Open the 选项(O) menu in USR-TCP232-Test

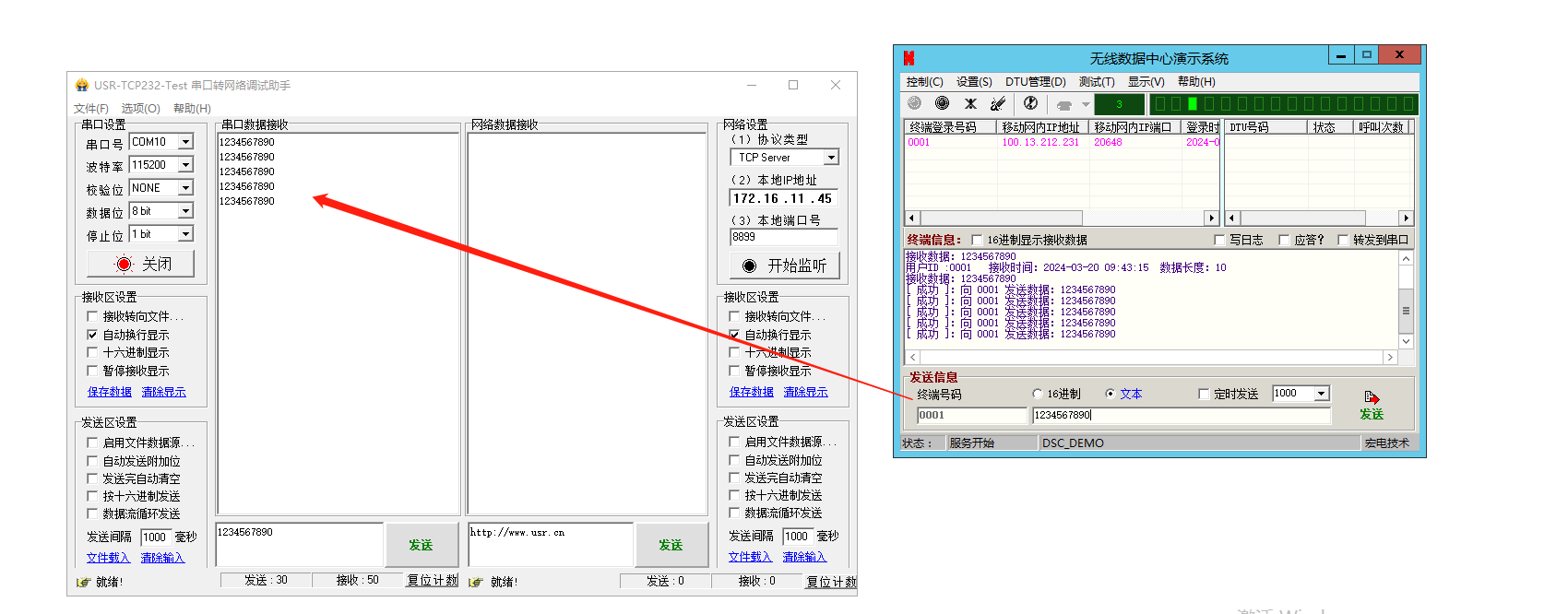click(x=140, y=109)
